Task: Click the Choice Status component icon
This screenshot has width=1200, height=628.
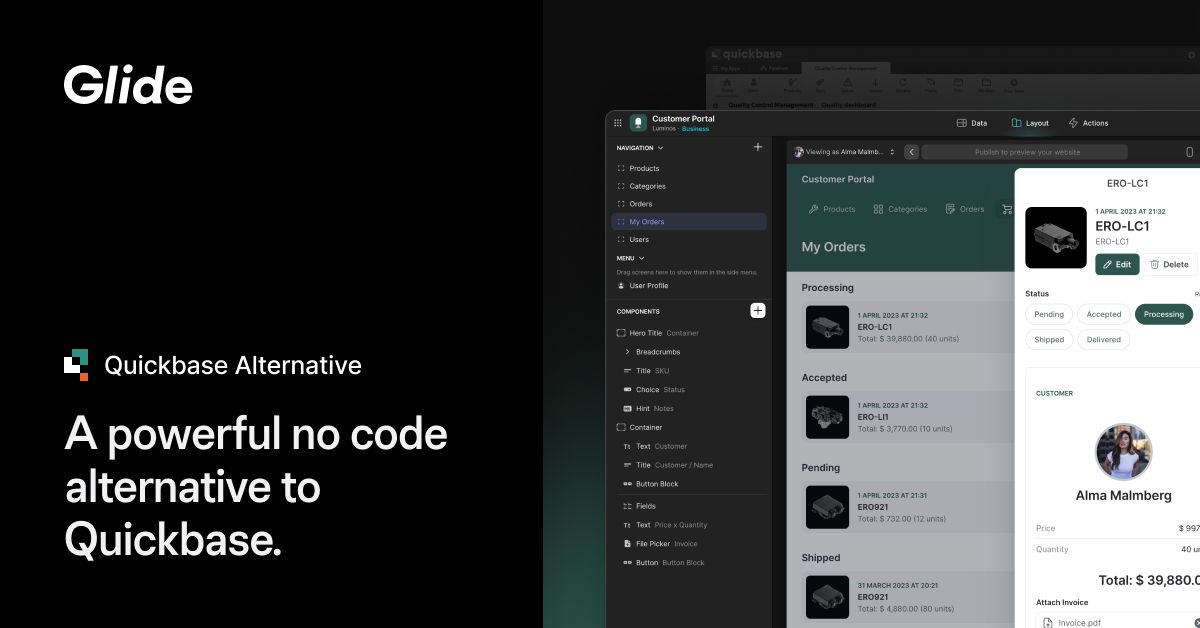Action: [627, 390]
